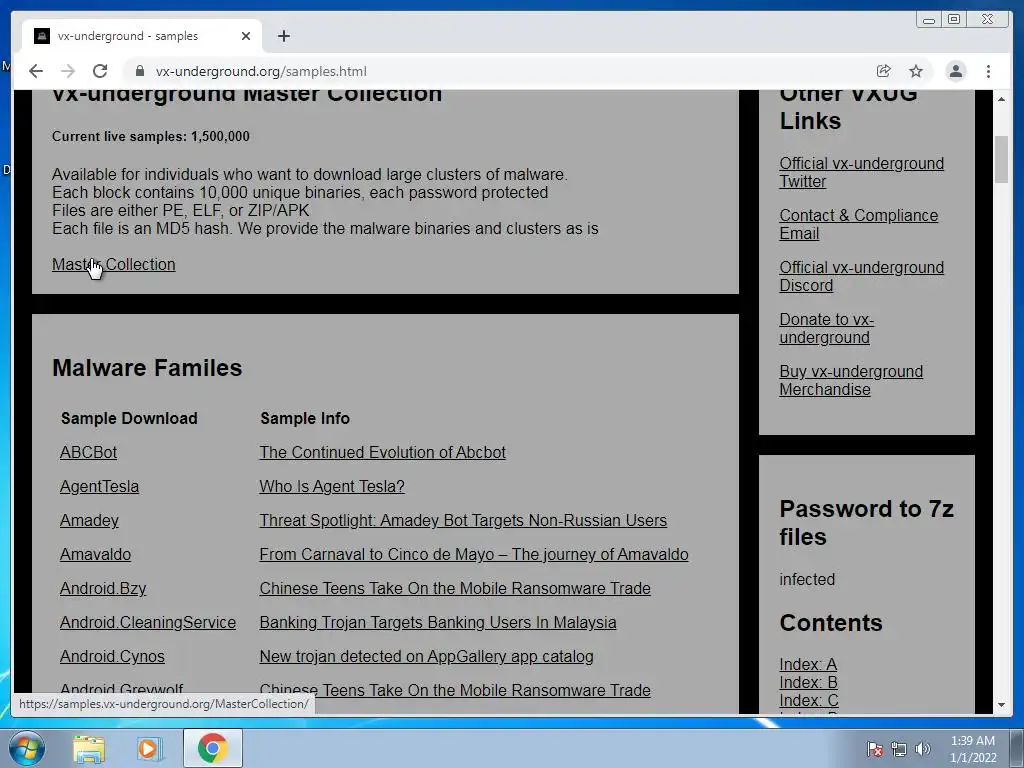This screenshot has height=768, width=1024.
Task: Switch to the vx-underground - samples tab
Action: tap(142, 36)
